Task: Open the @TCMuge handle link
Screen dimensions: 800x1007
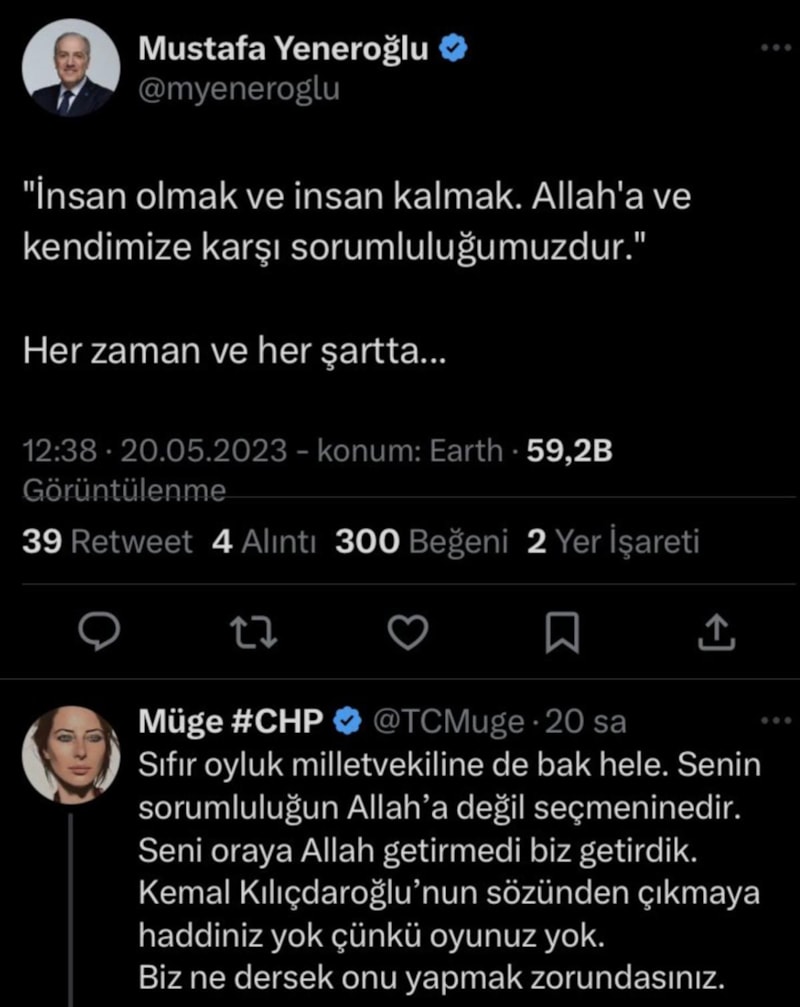Action: (447, 721)
